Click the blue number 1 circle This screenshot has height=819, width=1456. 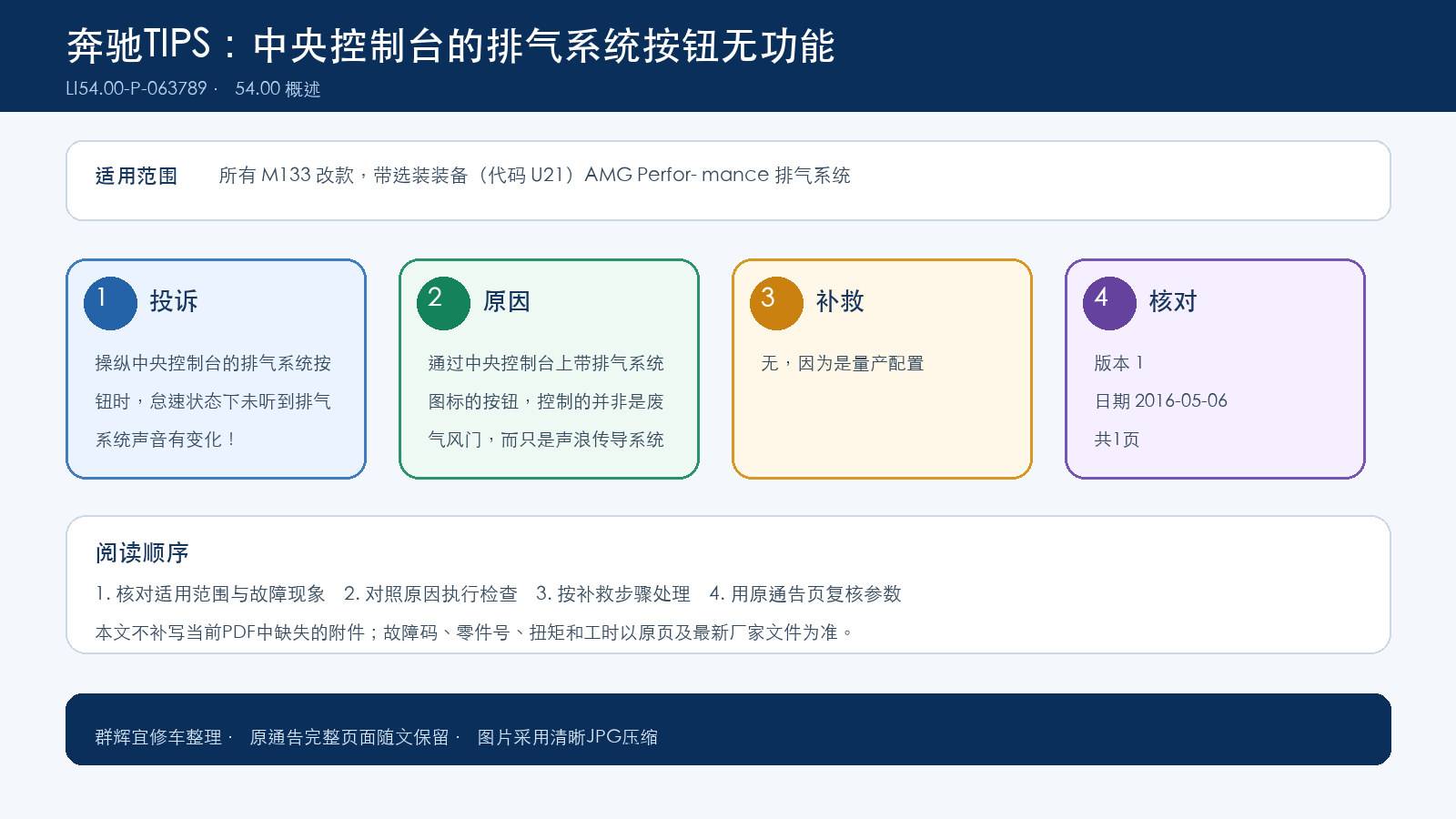110,303
